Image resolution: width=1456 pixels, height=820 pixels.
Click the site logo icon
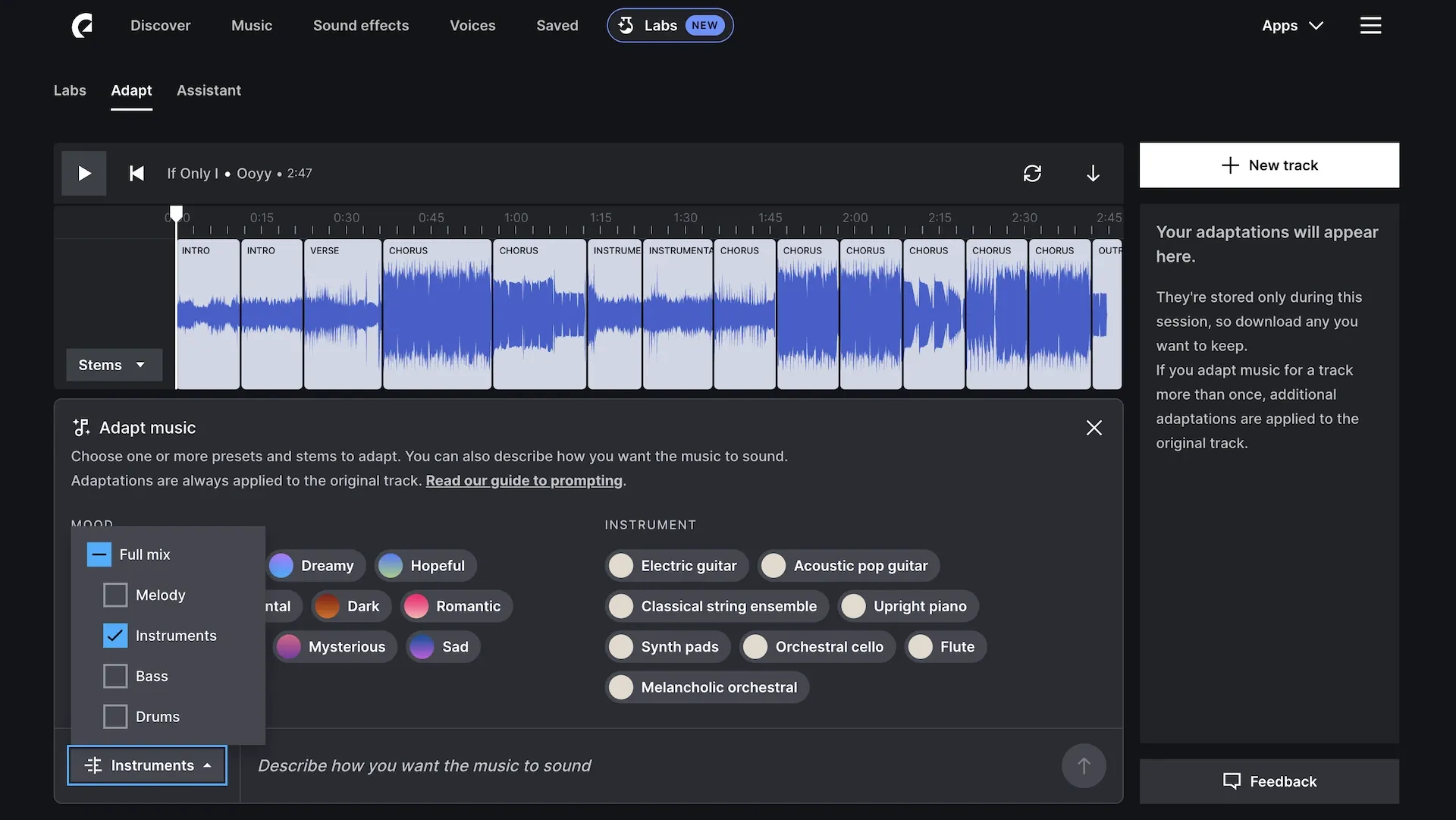click(82, 26)
